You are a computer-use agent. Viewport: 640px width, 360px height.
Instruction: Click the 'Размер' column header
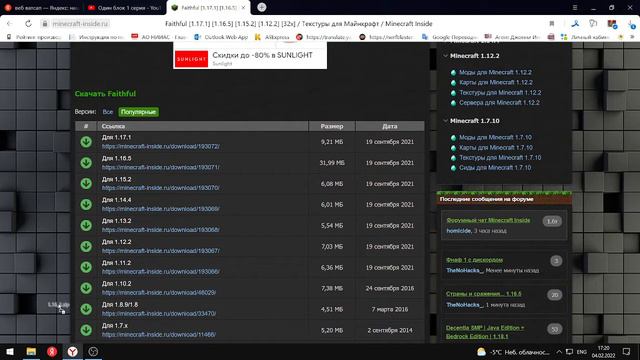tap(332, 126)
